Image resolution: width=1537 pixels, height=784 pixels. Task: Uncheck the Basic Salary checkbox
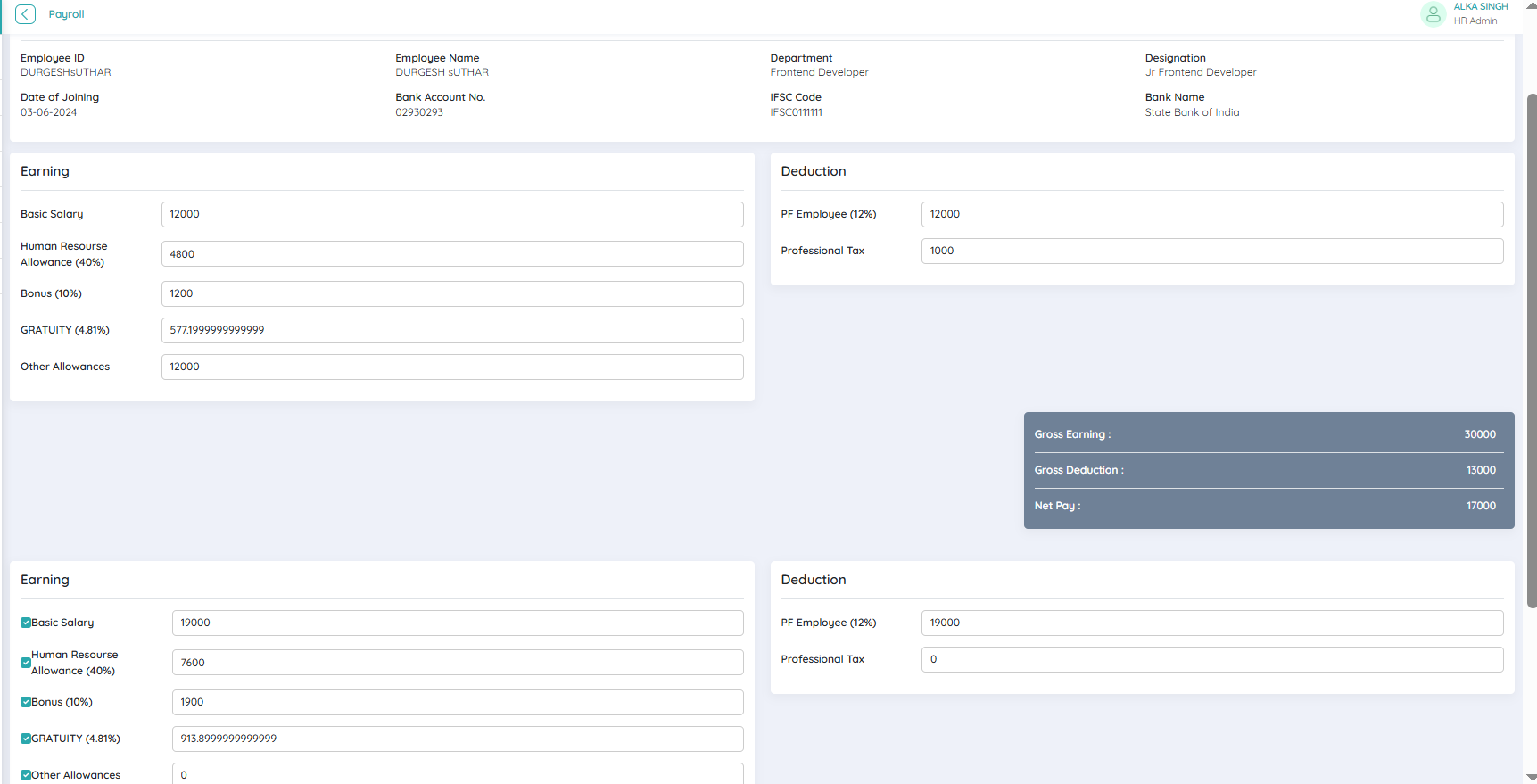(x=26, y=623)
